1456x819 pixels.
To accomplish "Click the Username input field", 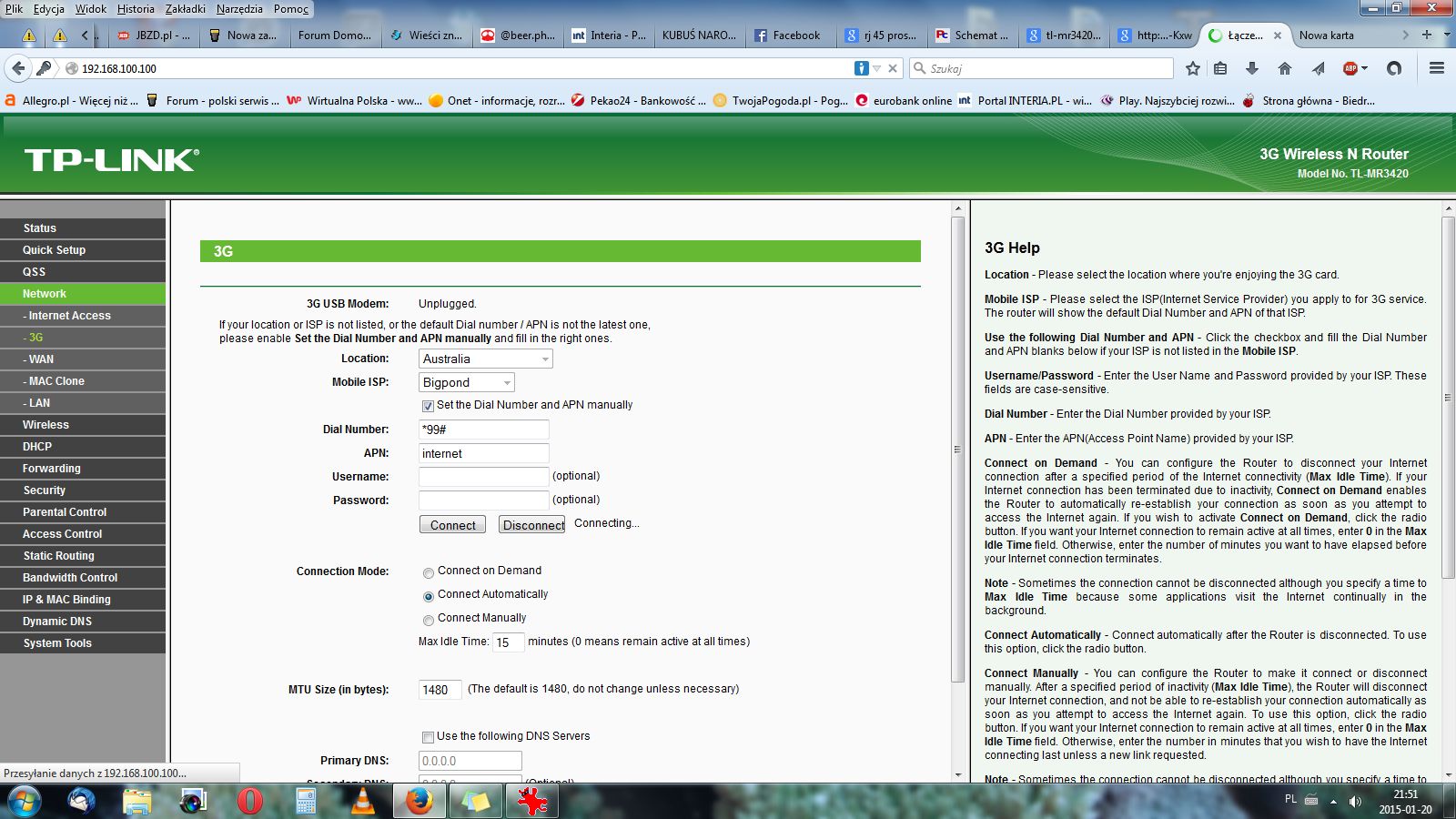I will 483,477.
